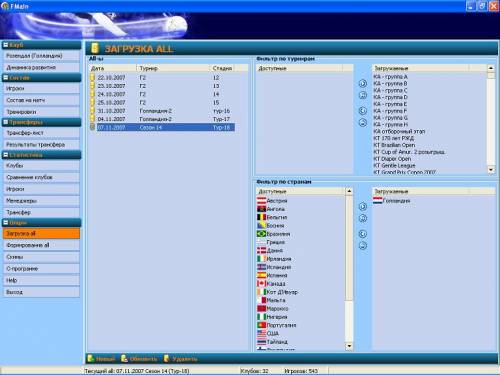The height and width of the screenshot is (375, 500).
Task: Click the Holland flag in loaded countries list
Action: (378, 200)
